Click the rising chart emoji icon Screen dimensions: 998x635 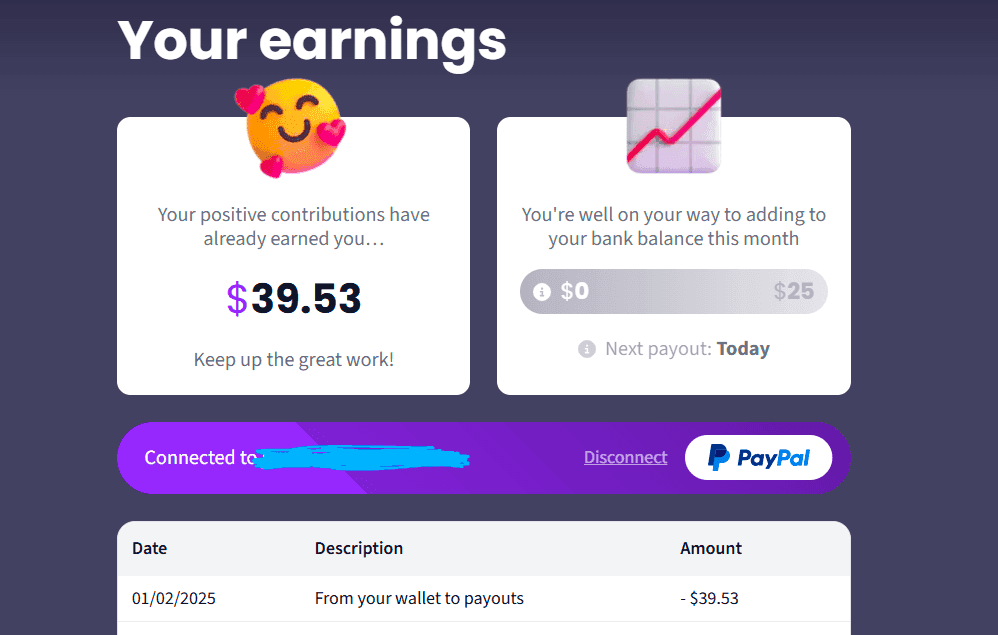(673, 126)
